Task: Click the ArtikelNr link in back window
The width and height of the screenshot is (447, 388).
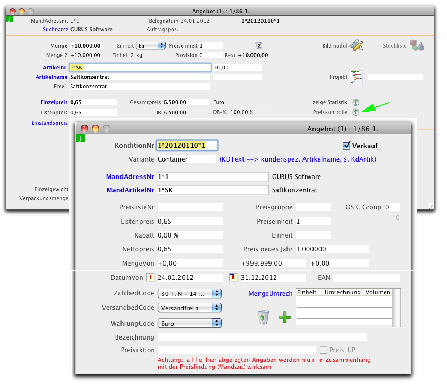Action: click(54, 67)
